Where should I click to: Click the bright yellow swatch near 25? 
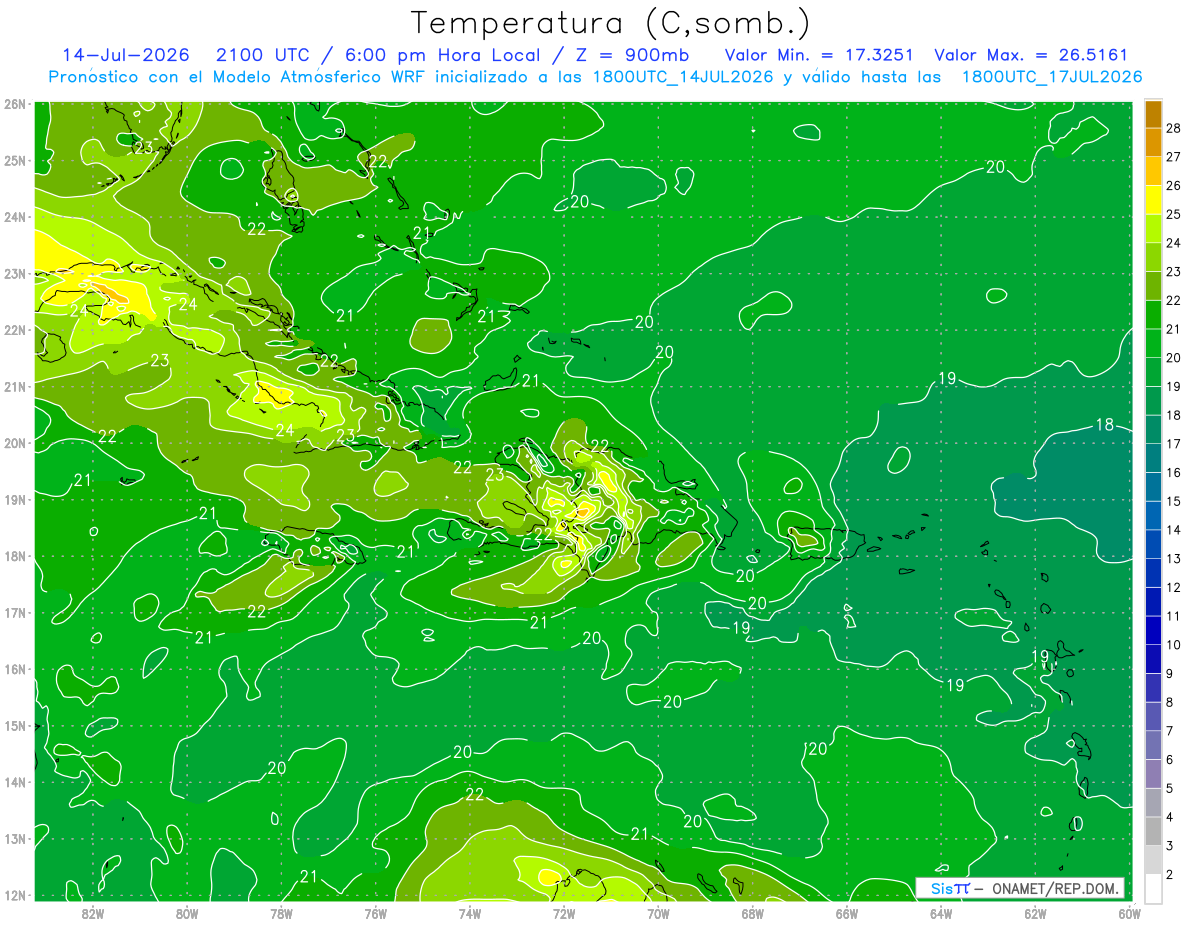tap(1153, 200)
